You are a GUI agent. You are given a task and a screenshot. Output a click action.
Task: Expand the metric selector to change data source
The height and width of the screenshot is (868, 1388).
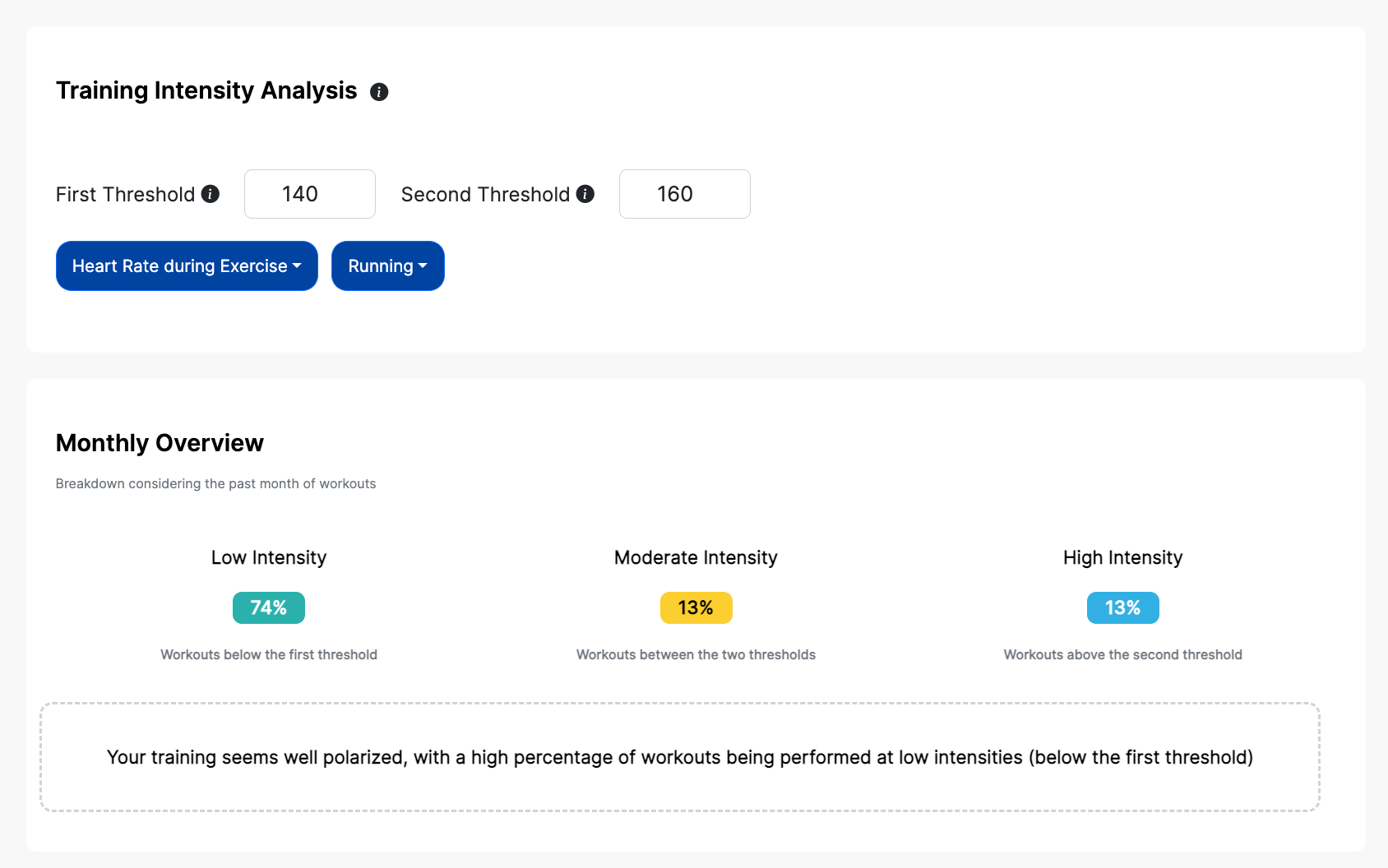(x=186, y=265)
